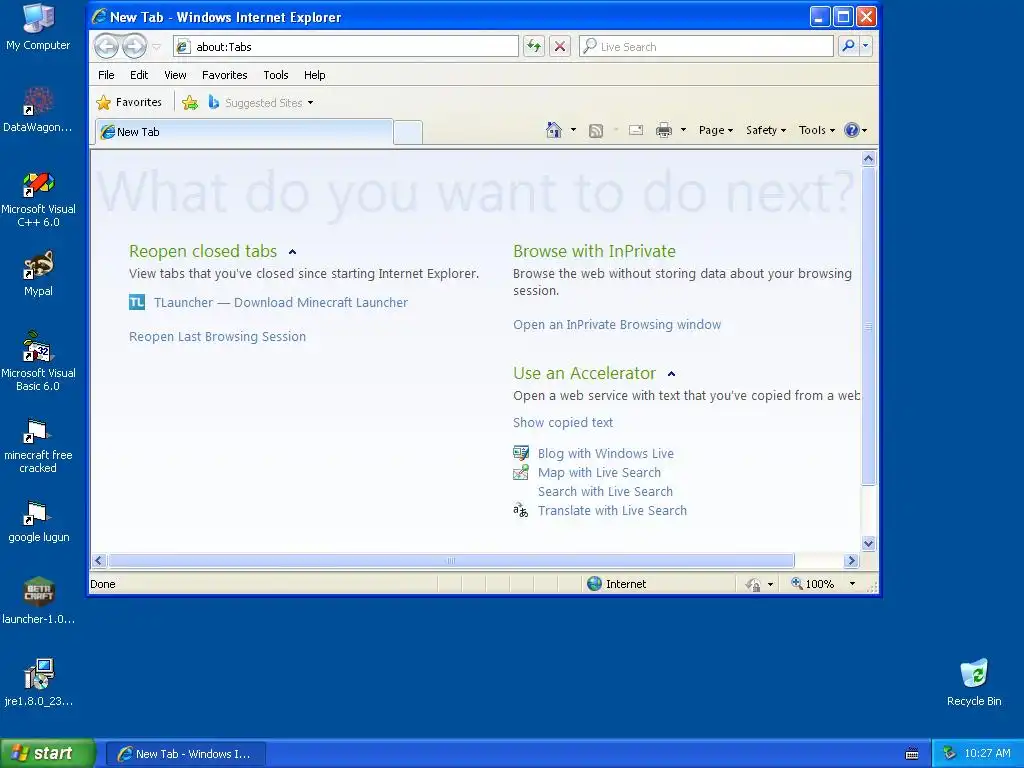Click the magnifier Search button

(x=848, y=46)
